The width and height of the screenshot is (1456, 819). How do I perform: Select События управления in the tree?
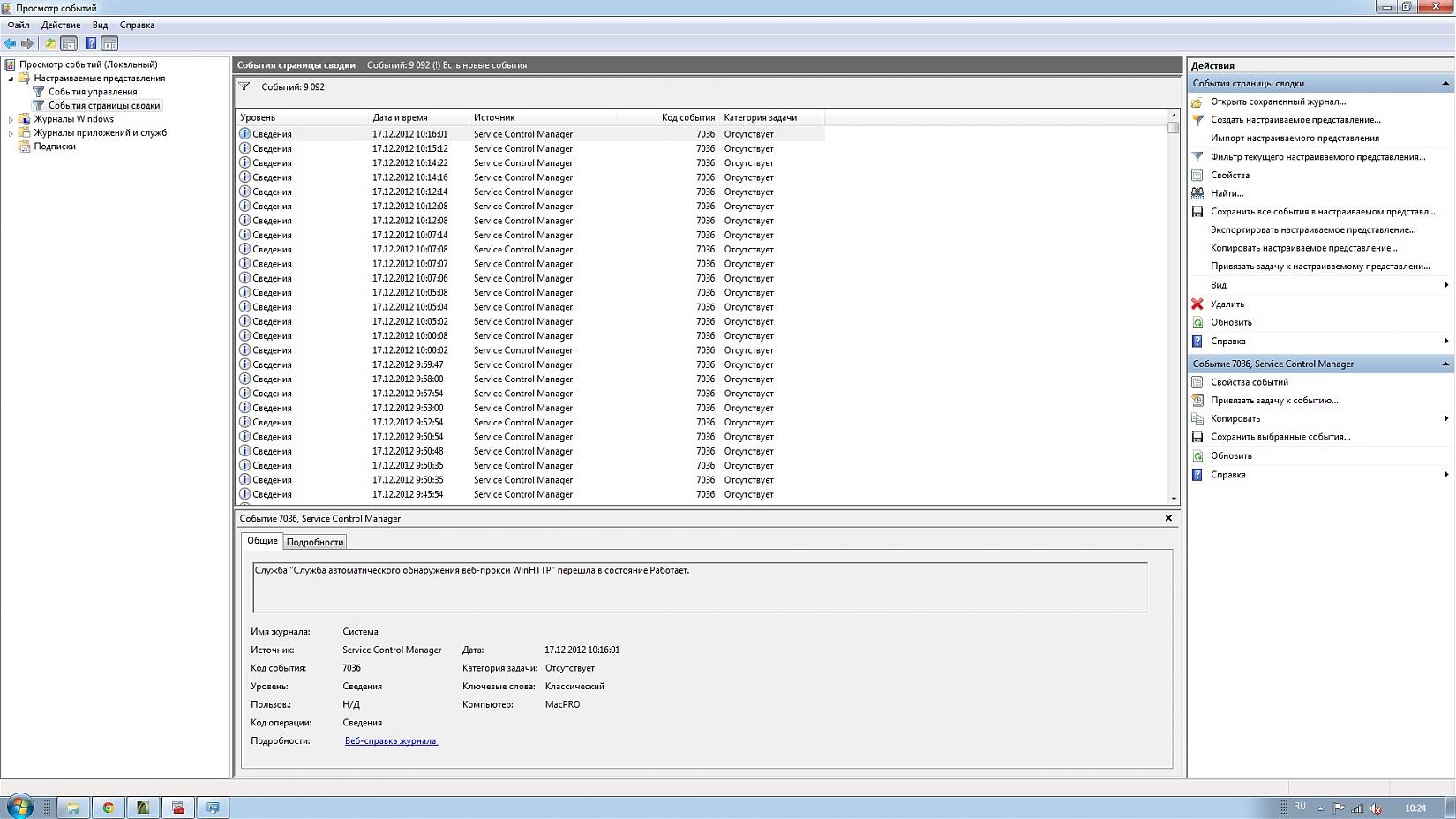point(93,92)
